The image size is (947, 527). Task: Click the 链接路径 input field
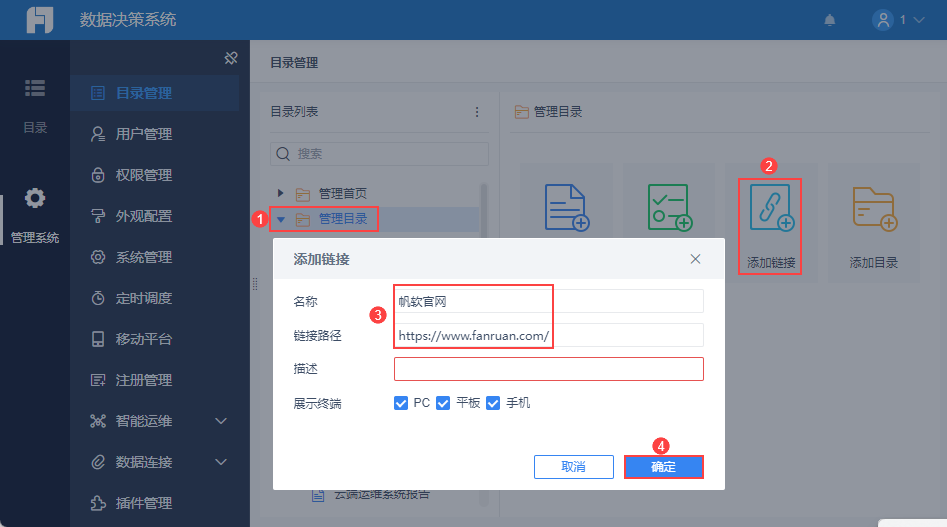click(x=548, y=335)
